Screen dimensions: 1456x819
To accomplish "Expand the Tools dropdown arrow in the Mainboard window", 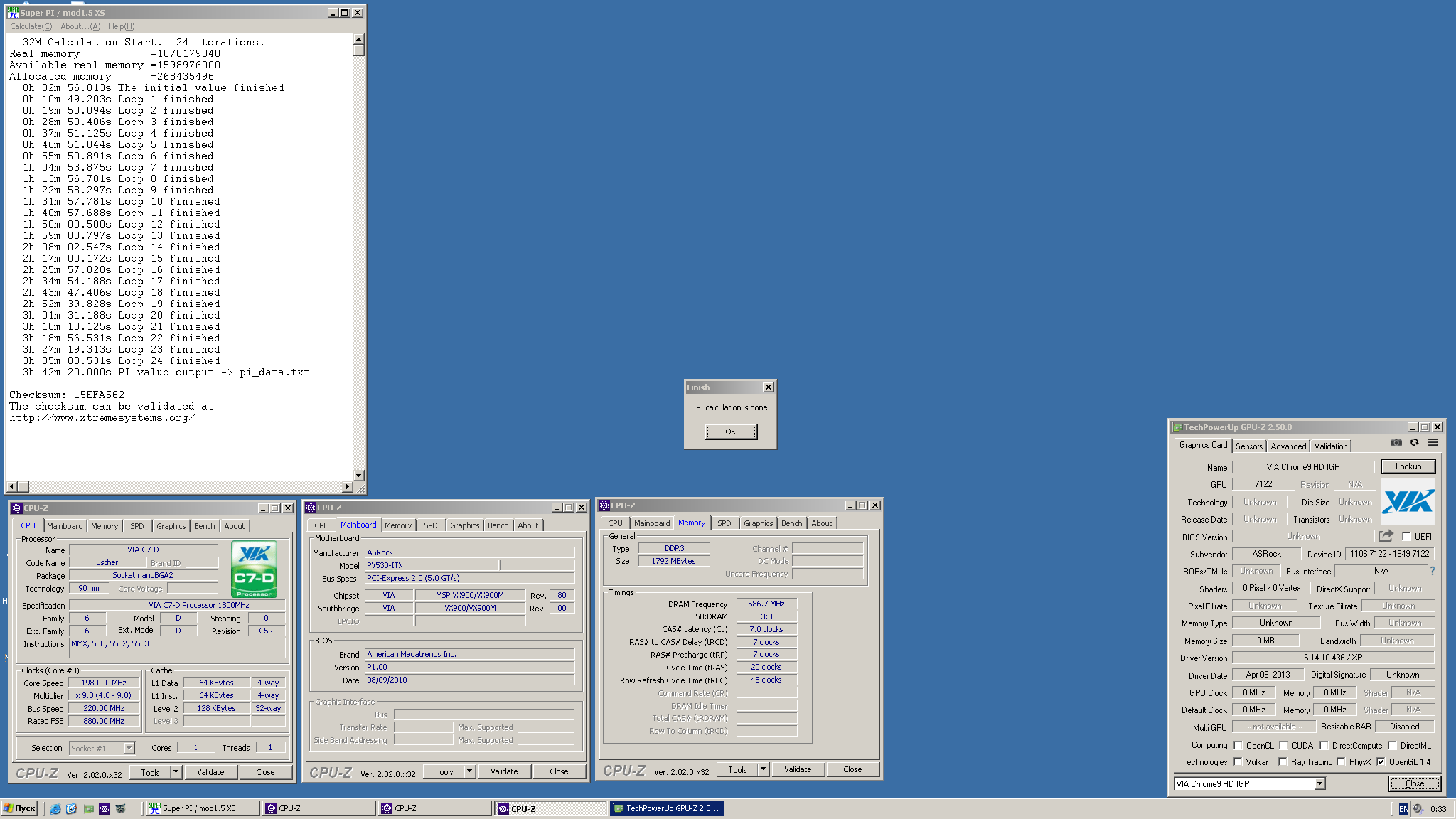I will click(469, 771).
